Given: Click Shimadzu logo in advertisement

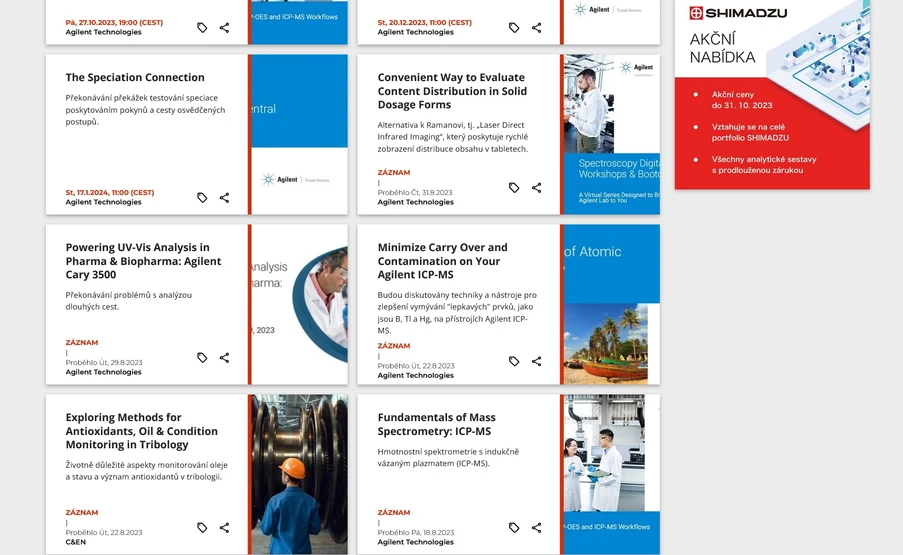Looking at the screenshot, I should pyautogui.click(x=738, y=13).
